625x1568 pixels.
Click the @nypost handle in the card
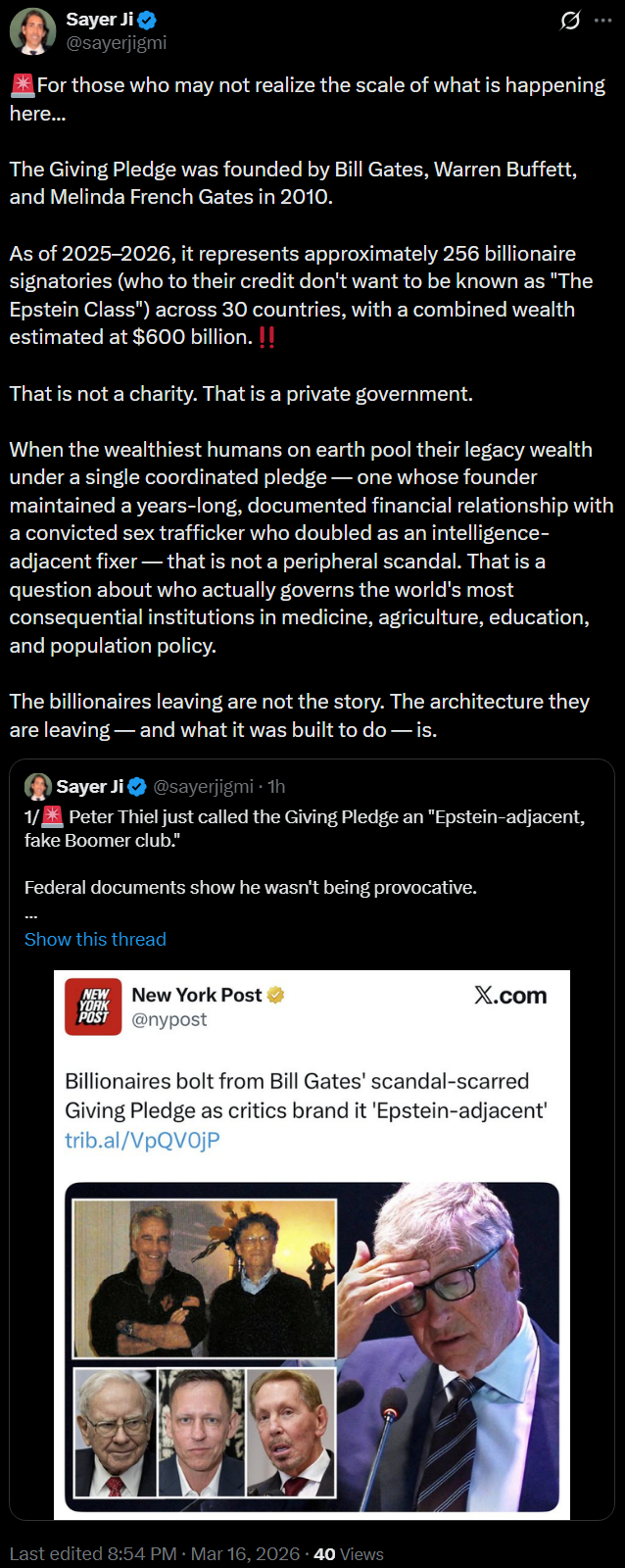pos(169,1020)
